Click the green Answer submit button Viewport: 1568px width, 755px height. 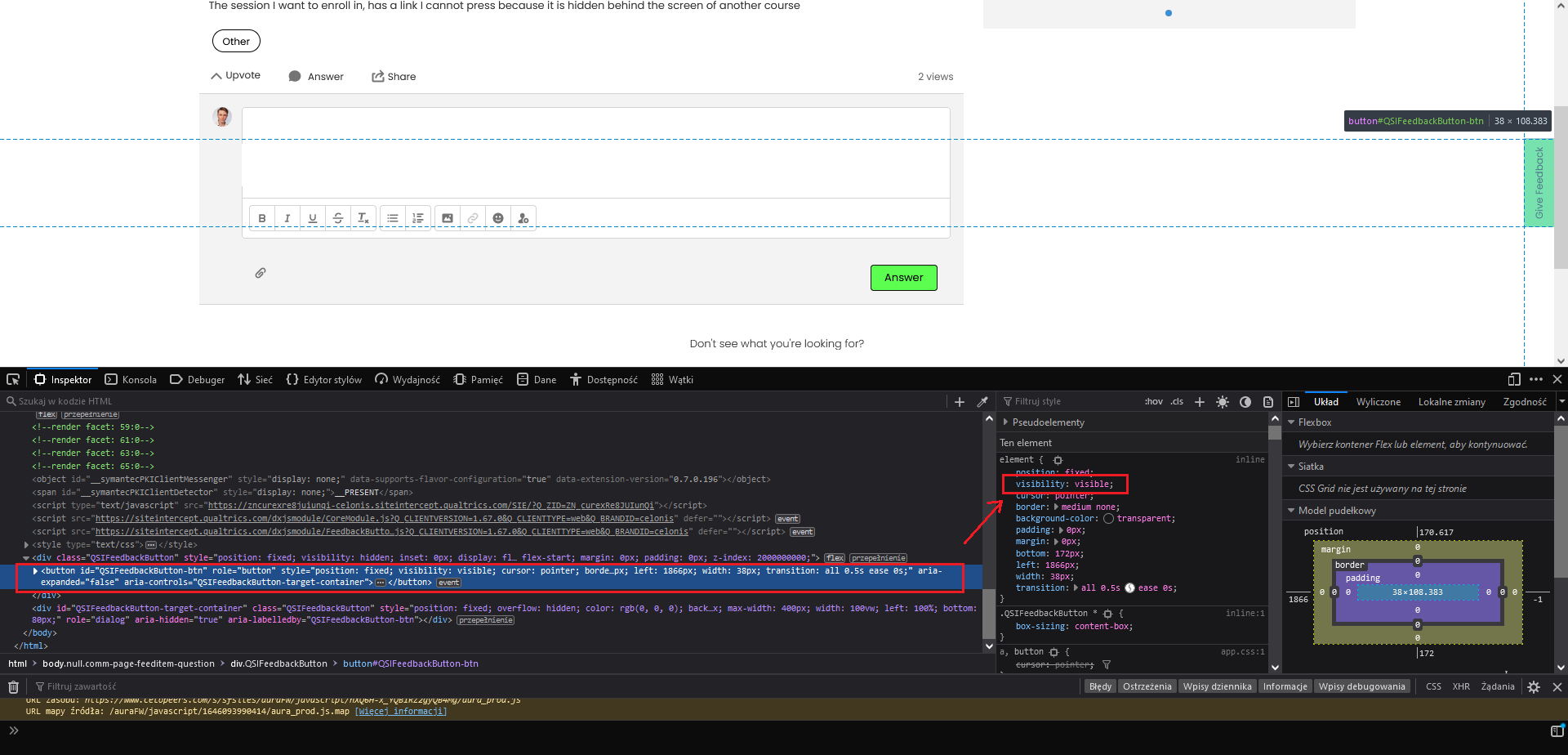pos(903,278)
